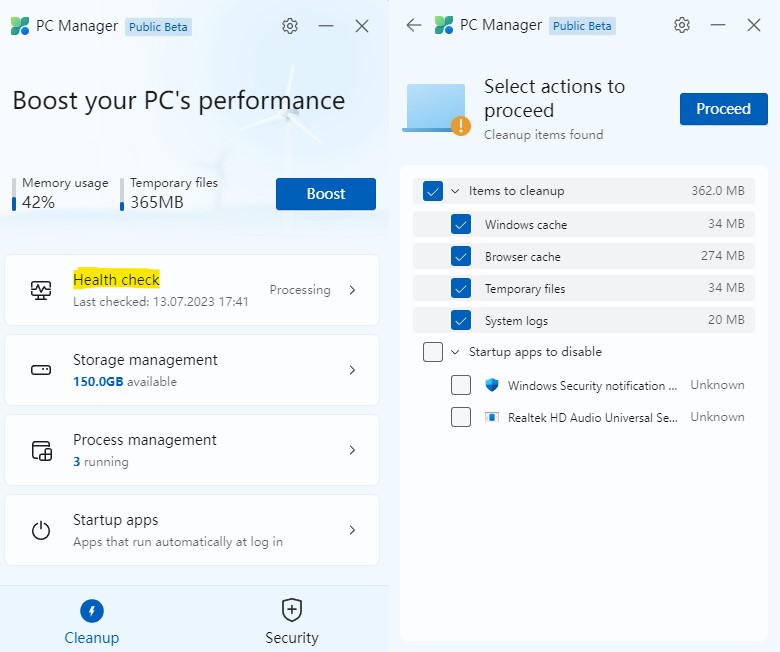Viewport: 780px width, 652px height.
Task: Click PC Manager logo in left window
Action: [20, 26]
